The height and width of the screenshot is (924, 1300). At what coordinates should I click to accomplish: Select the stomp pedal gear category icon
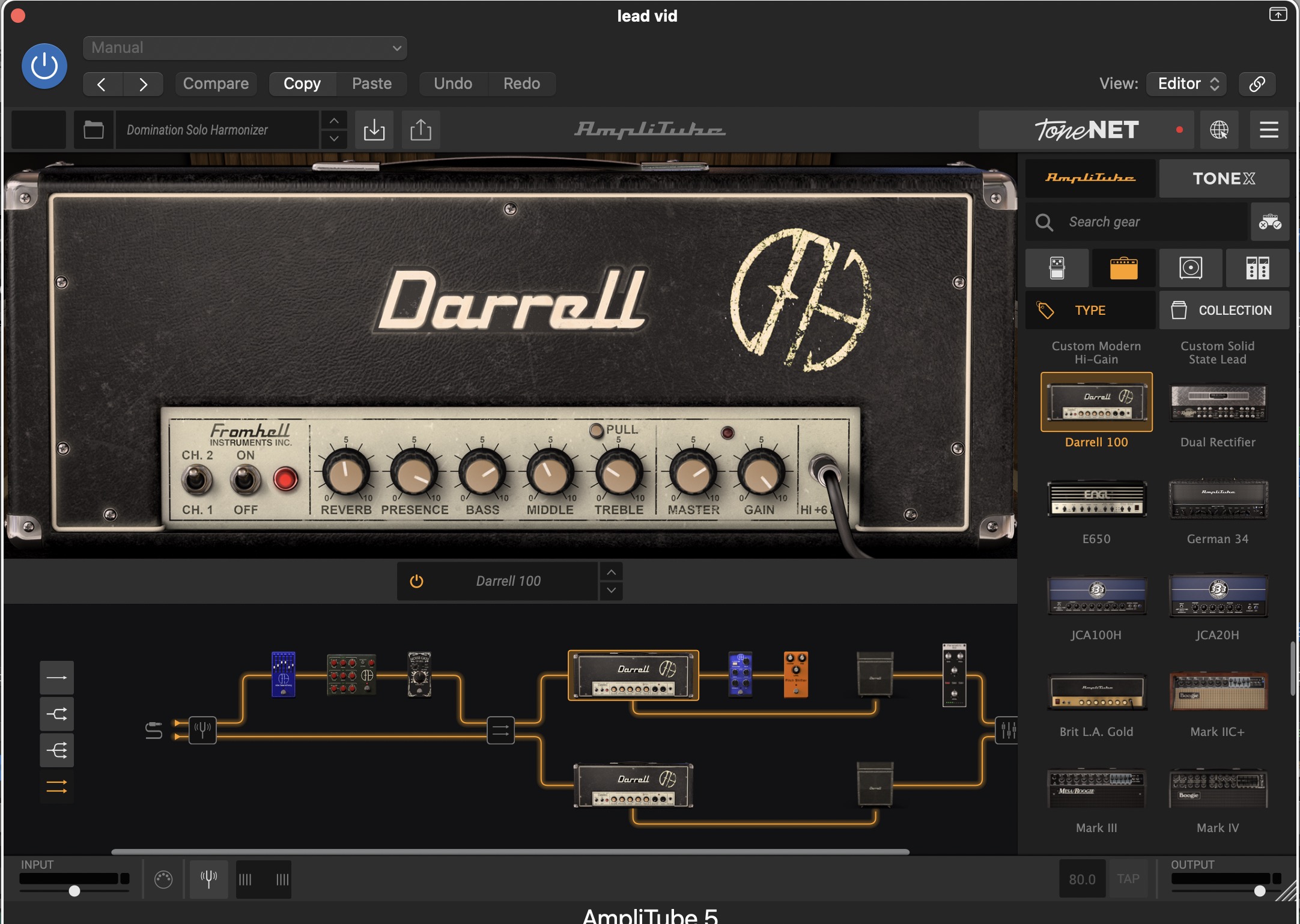click(1057, 268)
